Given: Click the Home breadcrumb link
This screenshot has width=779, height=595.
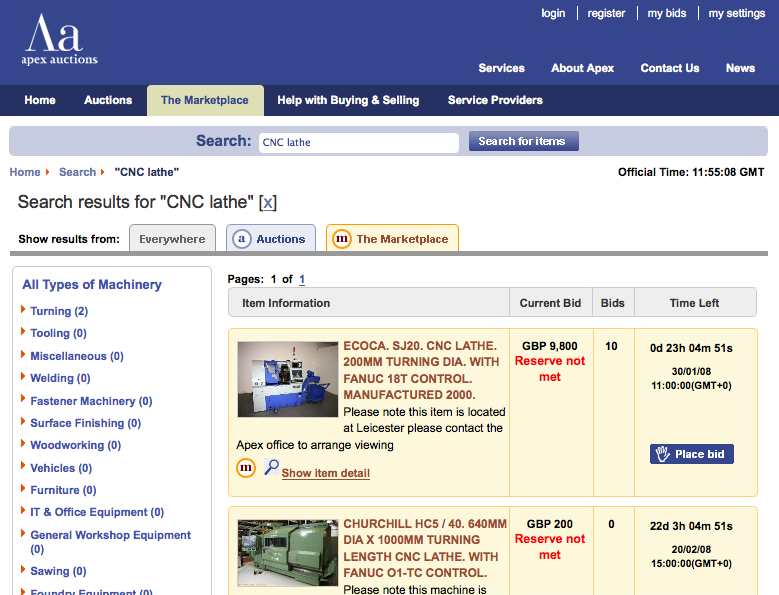Looking at the screenshot, I should [25, 172].
